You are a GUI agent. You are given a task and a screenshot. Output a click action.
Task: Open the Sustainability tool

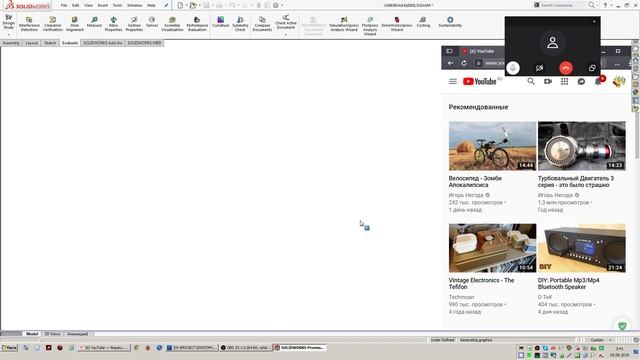tap(450, 22)
